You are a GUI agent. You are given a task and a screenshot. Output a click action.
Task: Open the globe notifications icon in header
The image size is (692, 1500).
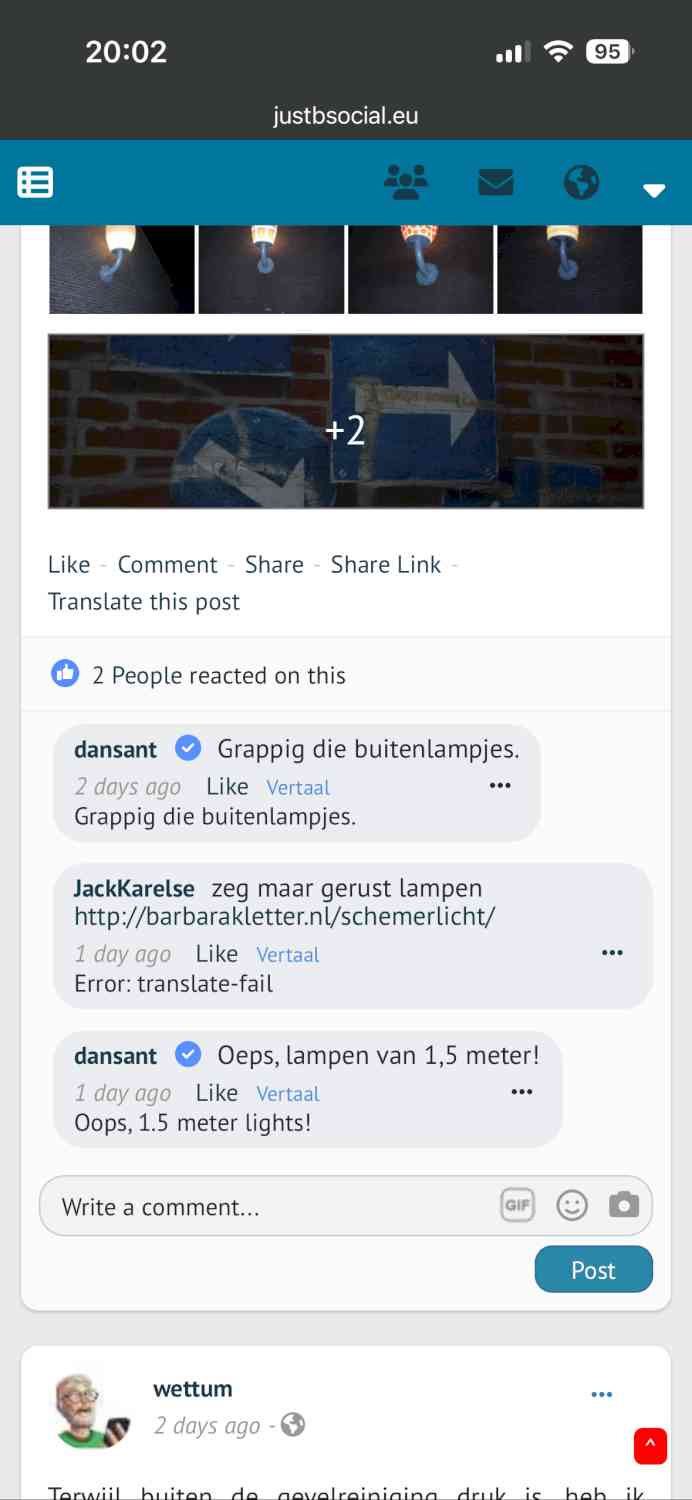coord(581,182)
